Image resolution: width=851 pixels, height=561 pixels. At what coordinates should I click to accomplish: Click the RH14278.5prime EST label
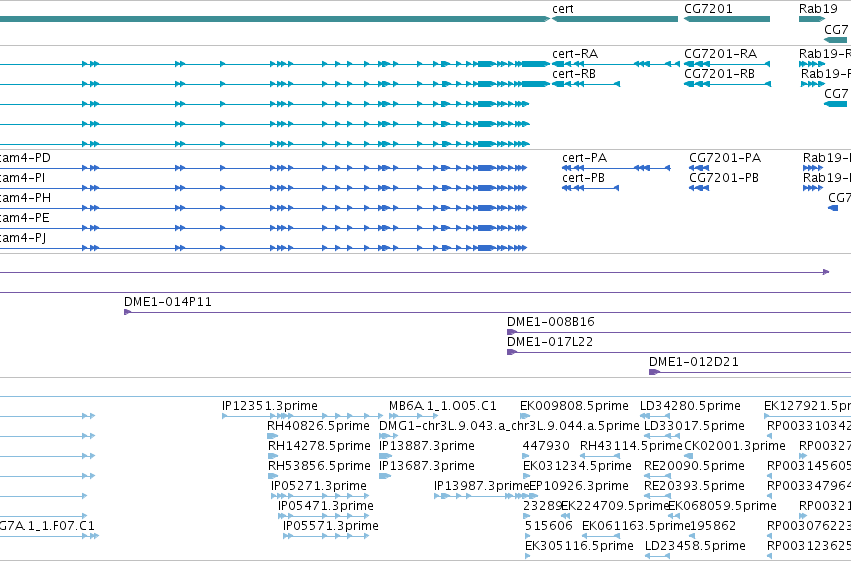(x=319, y=446)
